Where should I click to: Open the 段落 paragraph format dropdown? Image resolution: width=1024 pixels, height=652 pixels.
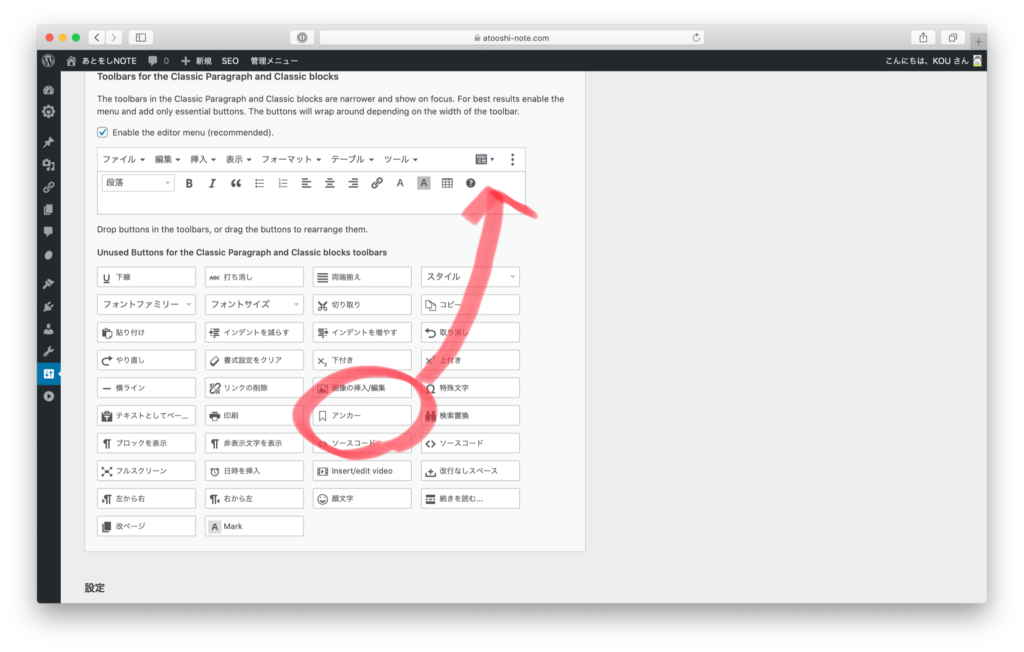[x=138, y=183]
